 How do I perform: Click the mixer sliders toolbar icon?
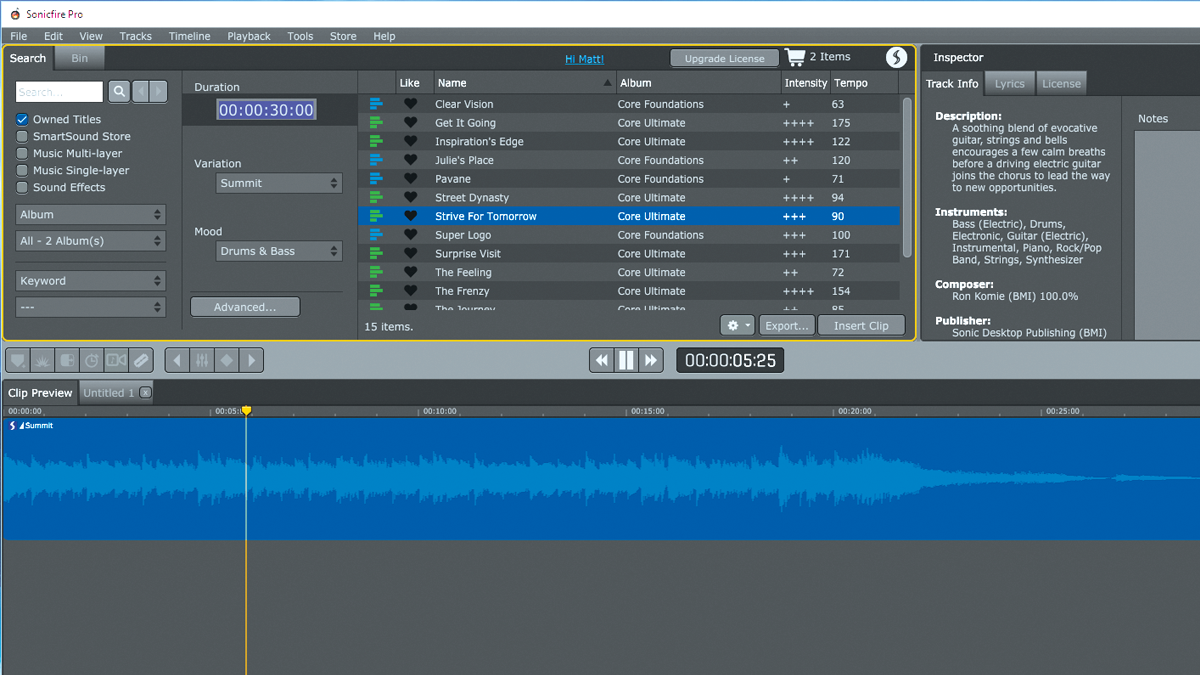pos(202,360)
